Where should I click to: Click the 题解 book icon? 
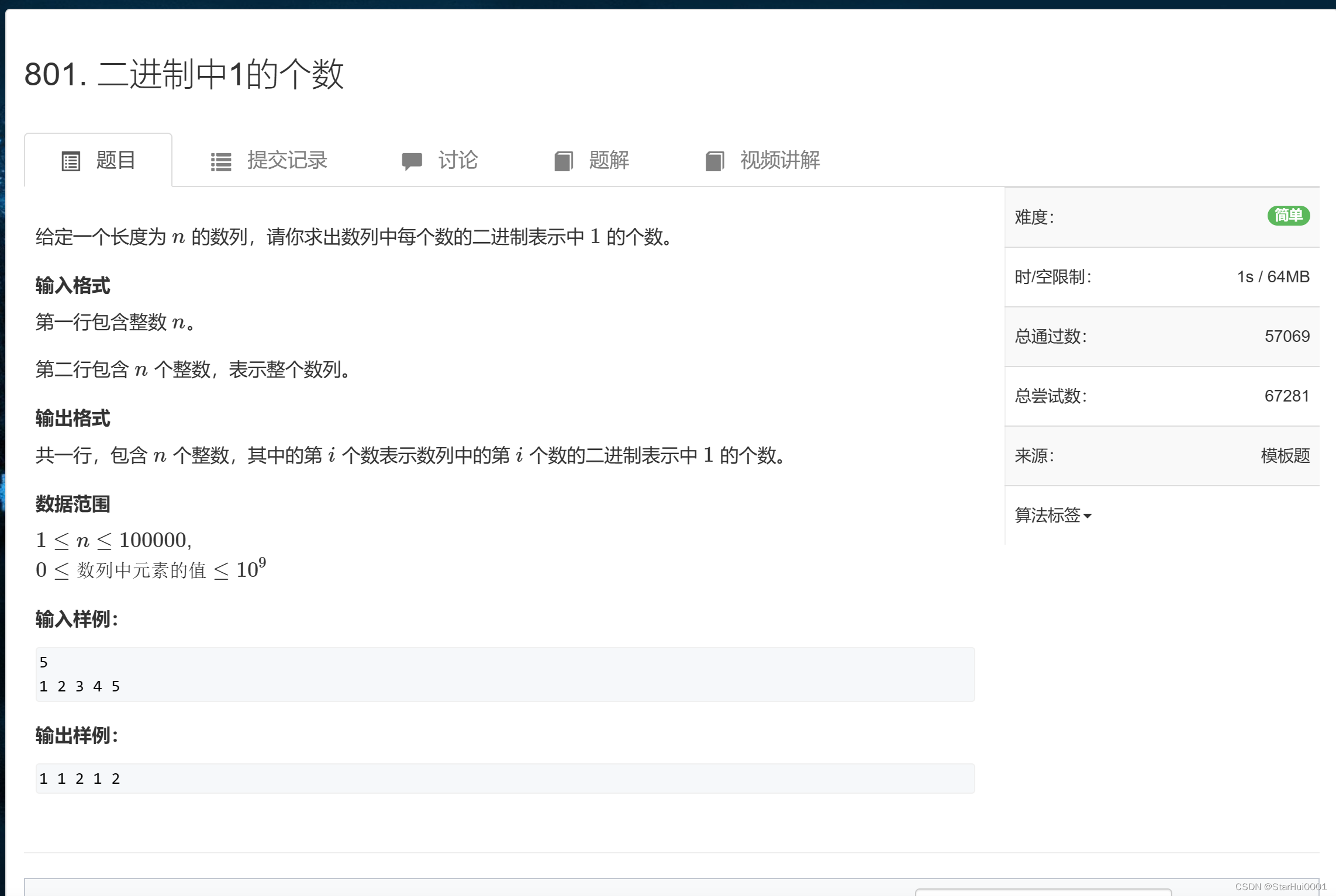563,161
